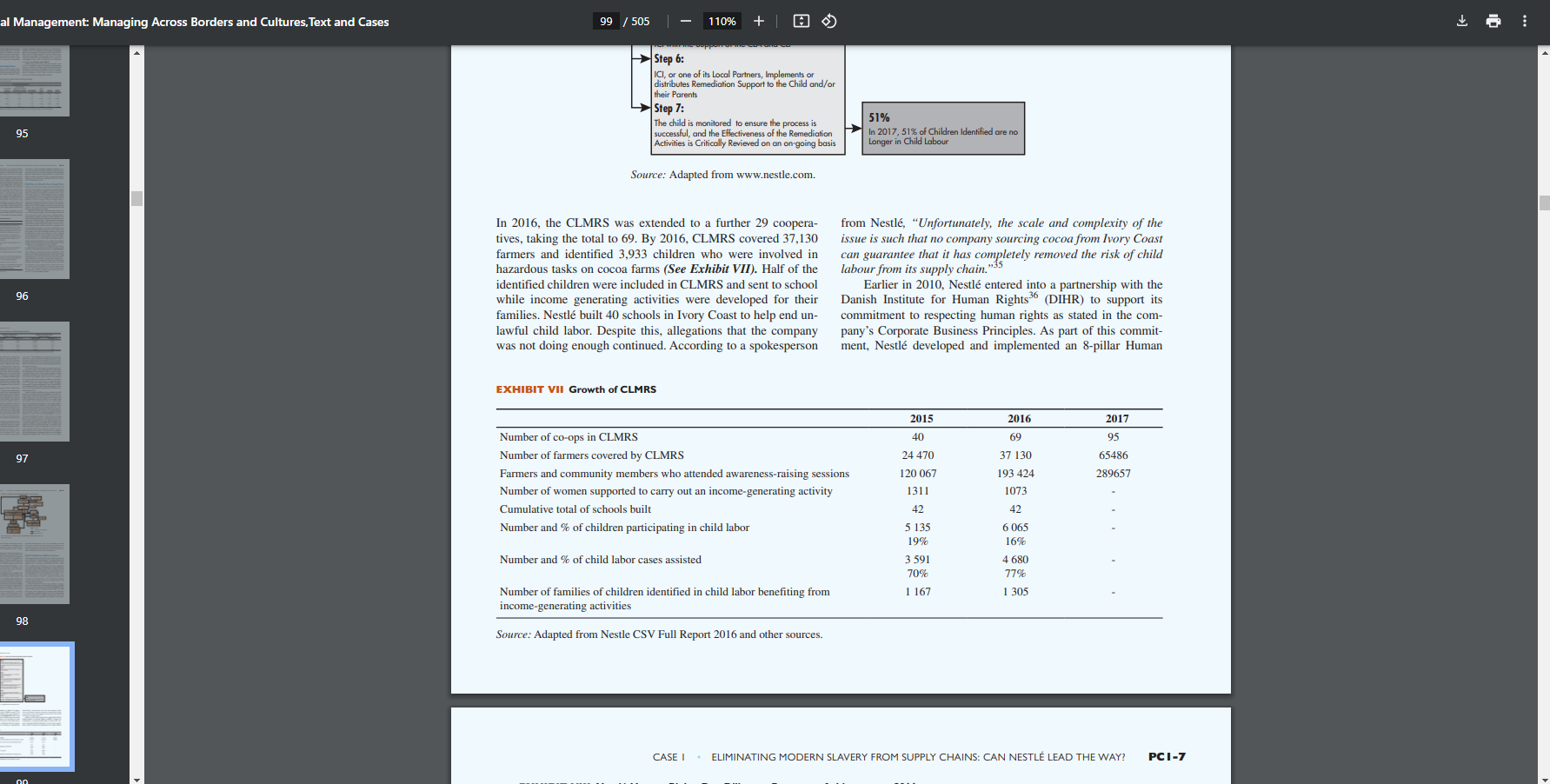Open page 95 thumbnail
The image size is (1550, 784).
(35, 81)
